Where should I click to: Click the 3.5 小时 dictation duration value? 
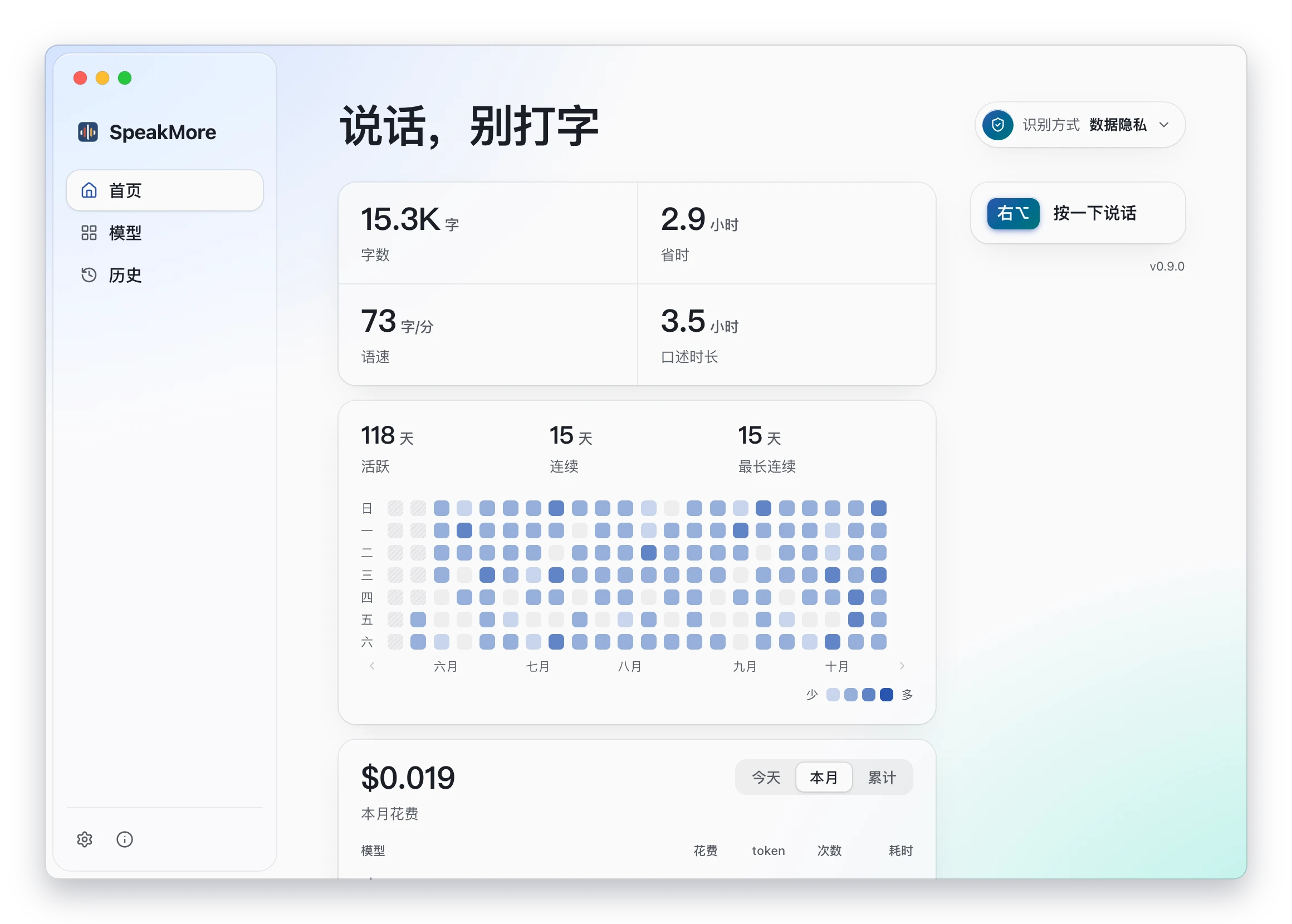(x=699, y=322)
